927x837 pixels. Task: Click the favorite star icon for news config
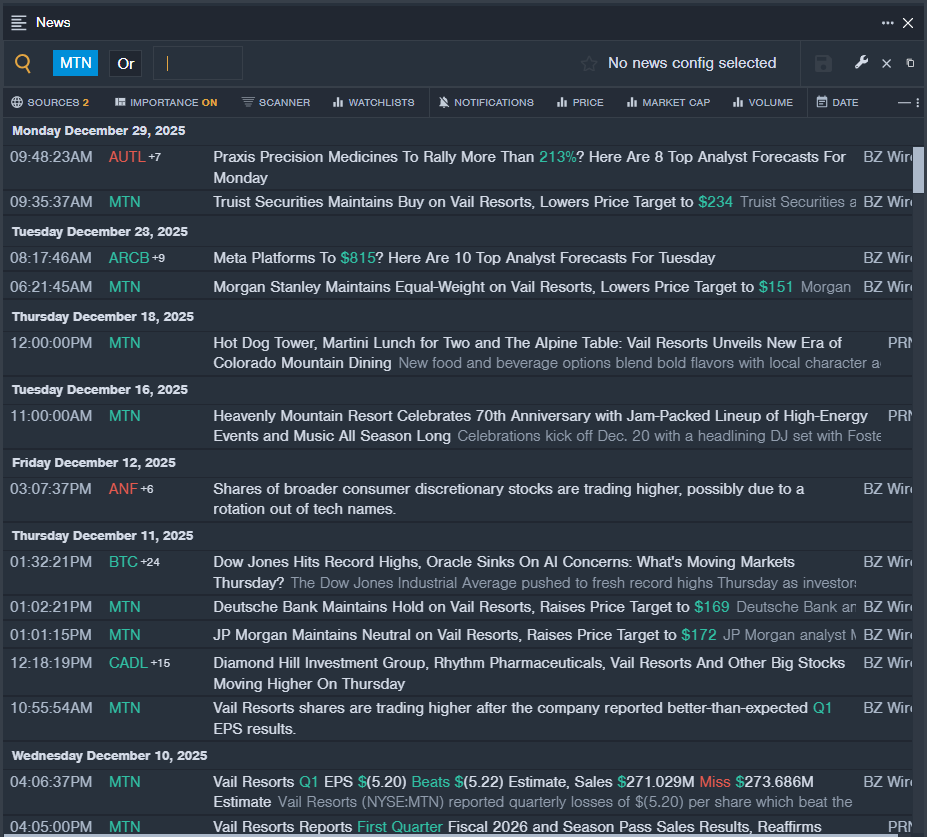point(589,64)
